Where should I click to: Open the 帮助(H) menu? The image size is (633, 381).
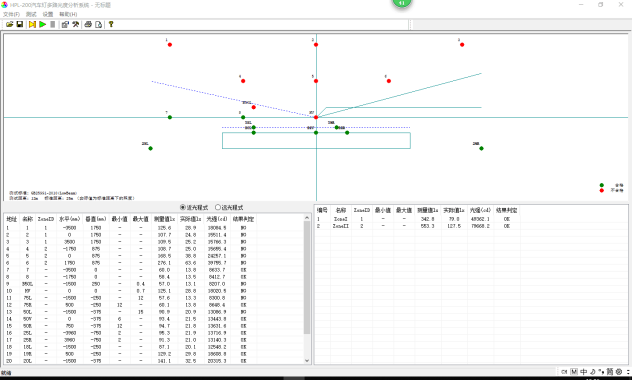coord(68,14)
